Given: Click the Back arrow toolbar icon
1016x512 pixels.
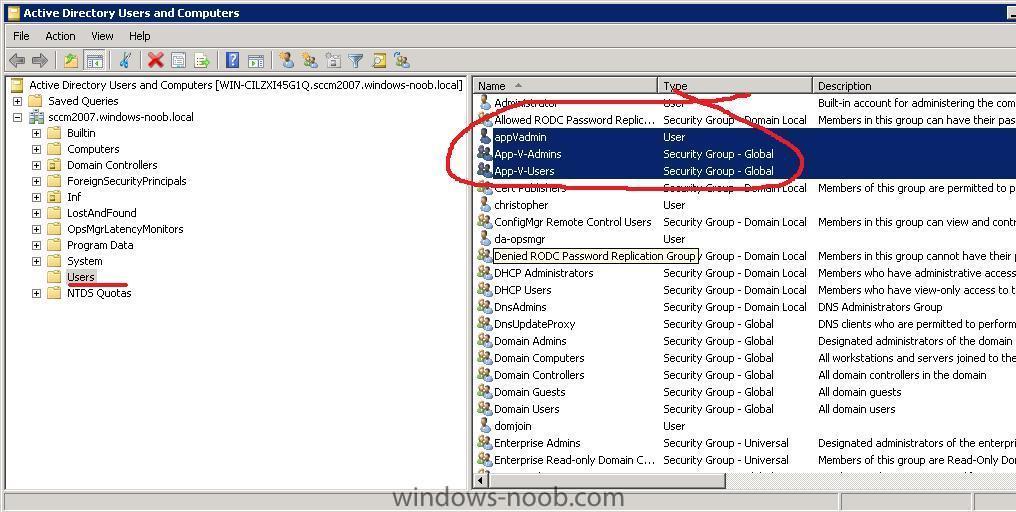Looking at the screenshot, I should pyautogui.click(x=17, y=61).
